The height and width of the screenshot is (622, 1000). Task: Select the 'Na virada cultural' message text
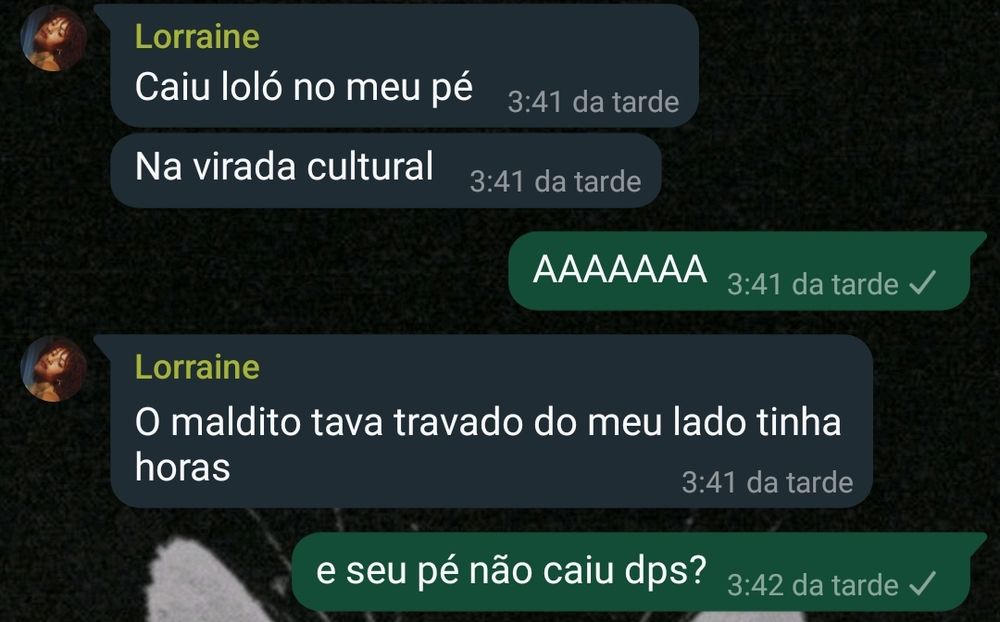[x=284, y=167]
